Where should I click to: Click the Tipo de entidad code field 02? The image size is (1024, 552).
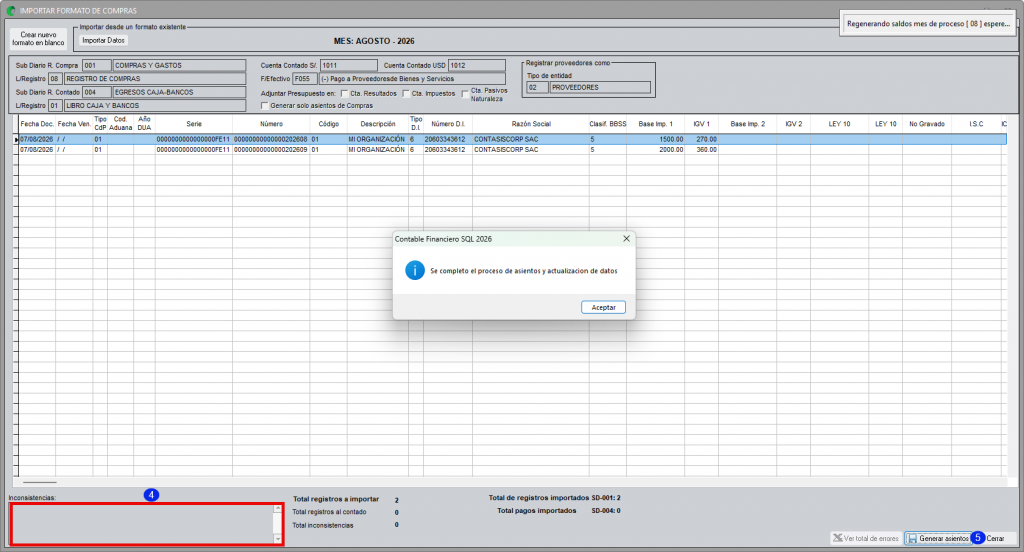pyautogui.click(x=537, y=87)
